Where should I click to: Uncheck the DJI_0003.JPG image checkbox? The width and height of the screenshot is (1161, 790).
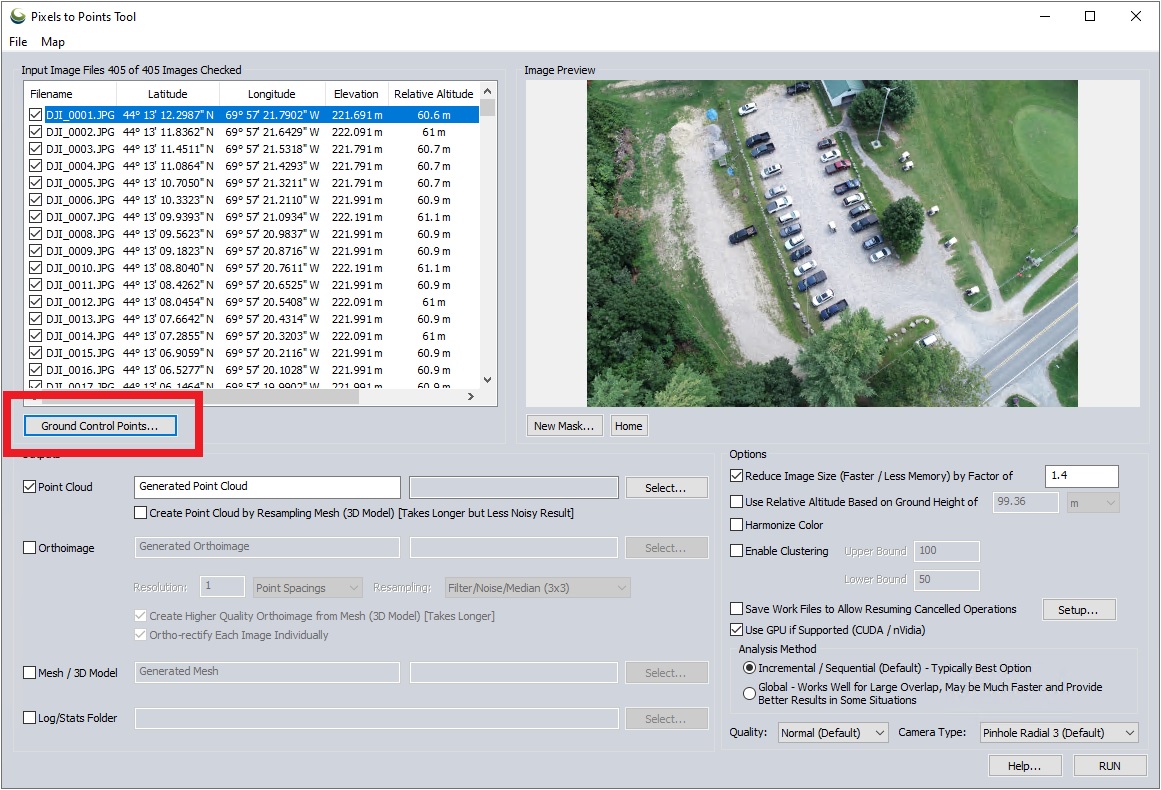36,149
